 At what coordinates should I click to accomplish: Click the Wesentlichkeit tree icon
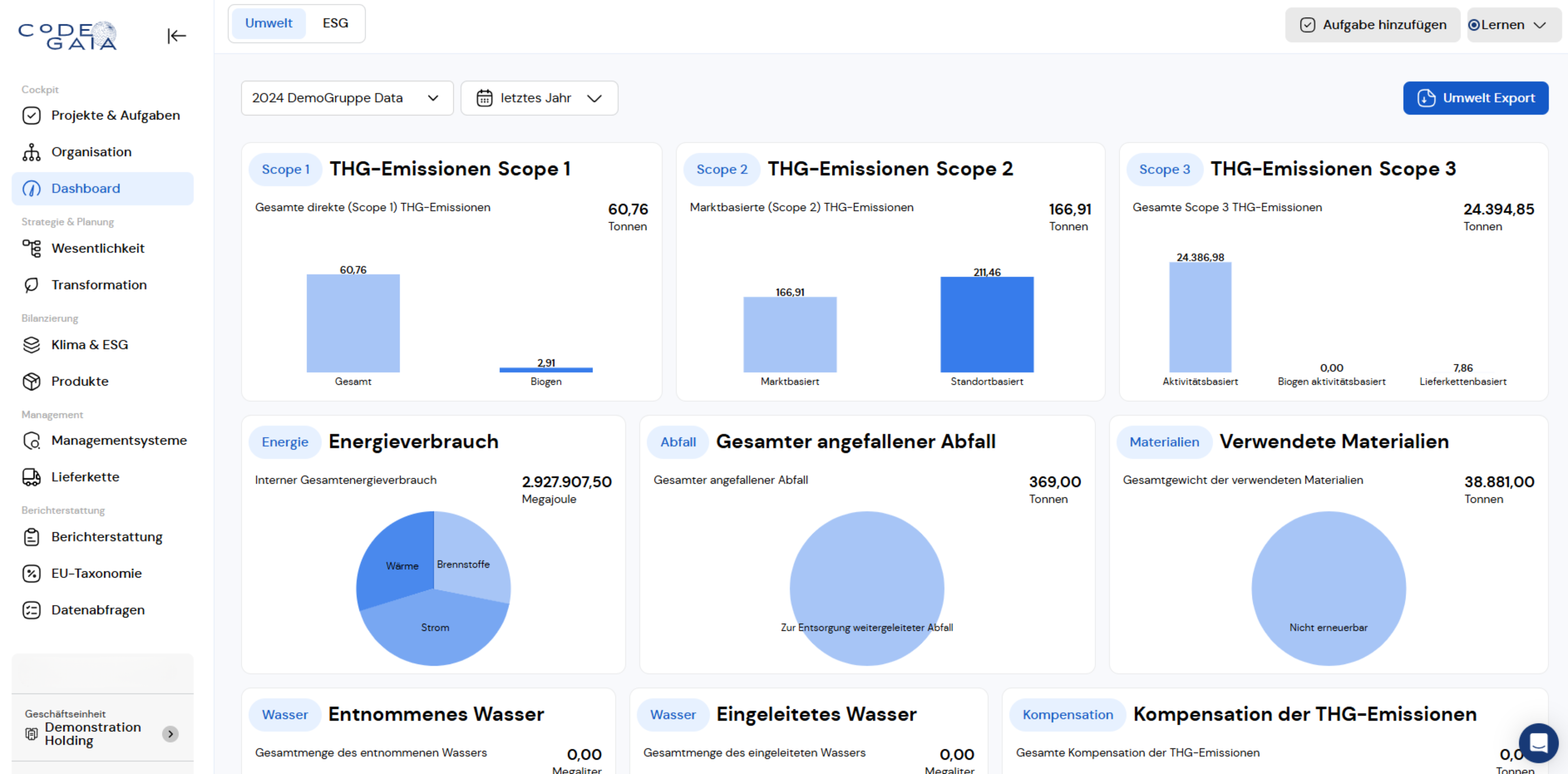pyautogui.click(x=31, y=248)
